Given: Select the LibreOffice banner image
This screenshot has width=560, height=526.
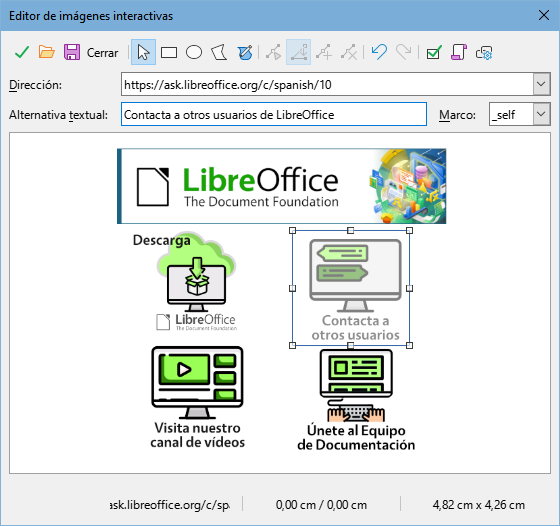Looking at the screenshot, I should pyautogui.click(x=282, y=186).
